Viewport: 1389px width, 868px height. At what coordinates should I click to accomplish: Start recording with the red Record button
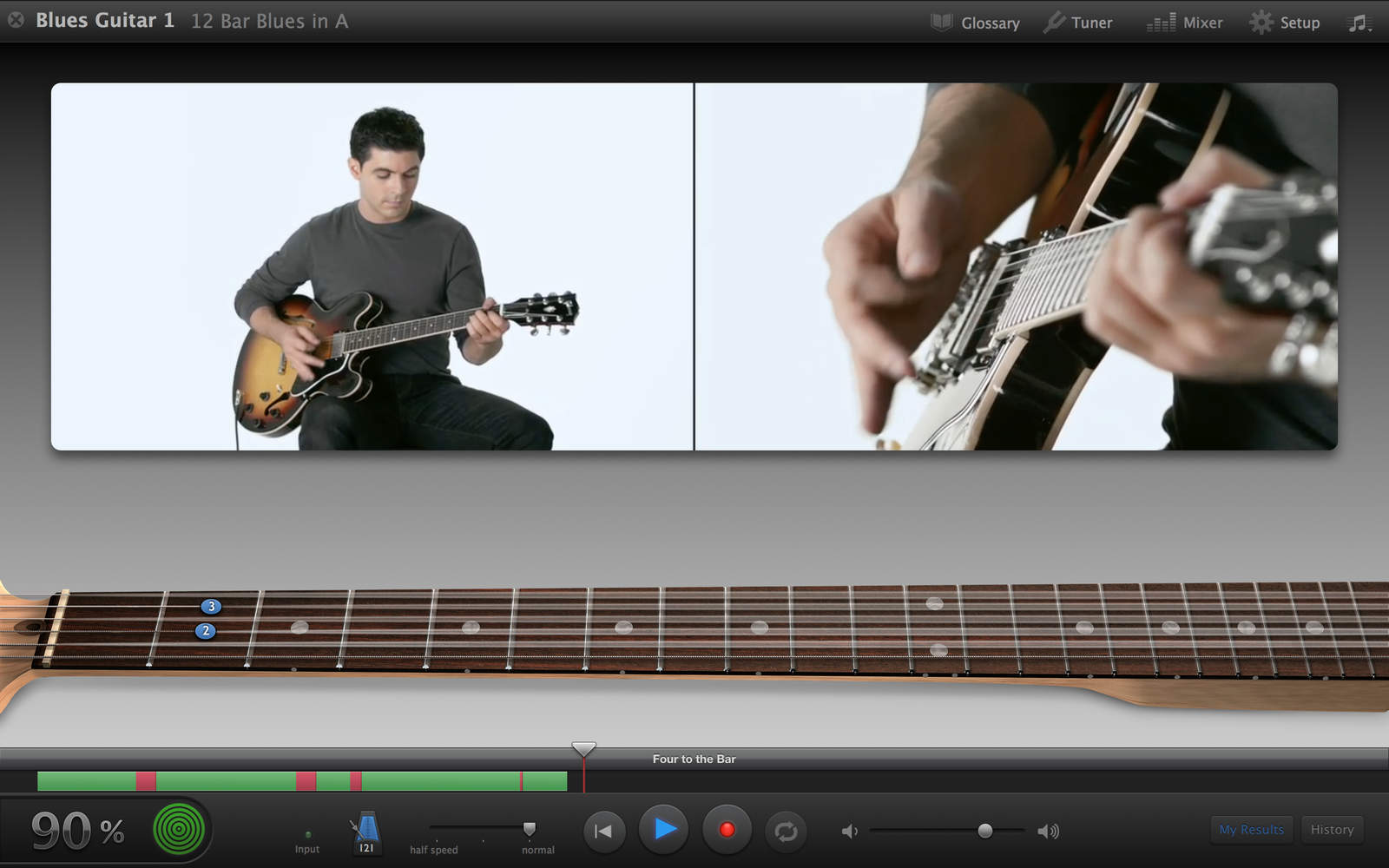727,831
